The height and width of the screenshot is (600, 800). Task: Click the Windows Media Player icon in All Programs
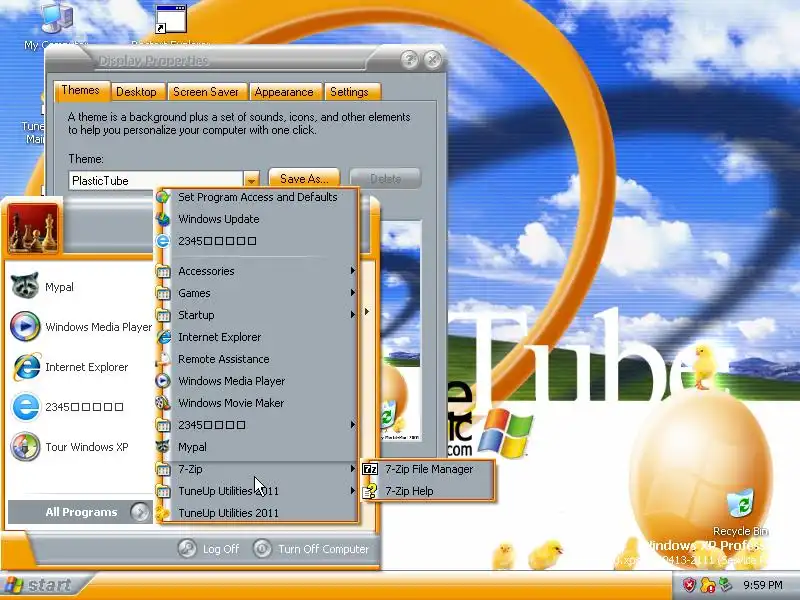pyautogui.click(x=163, y=381)
